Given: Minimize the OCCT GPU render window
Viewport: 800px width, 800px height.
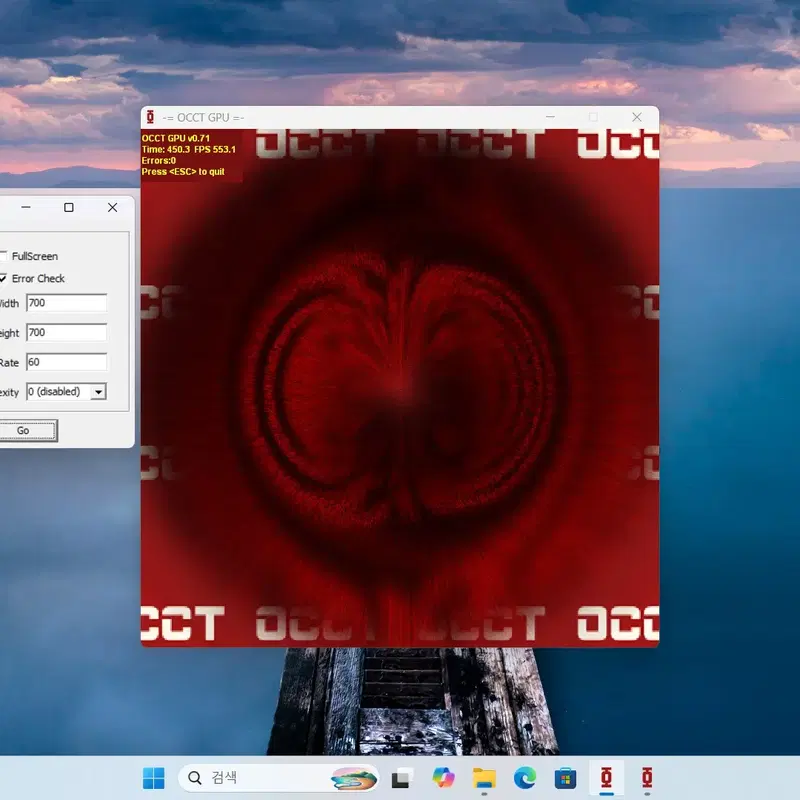Looking at the screenshot, I should click(x=550, y=117).
